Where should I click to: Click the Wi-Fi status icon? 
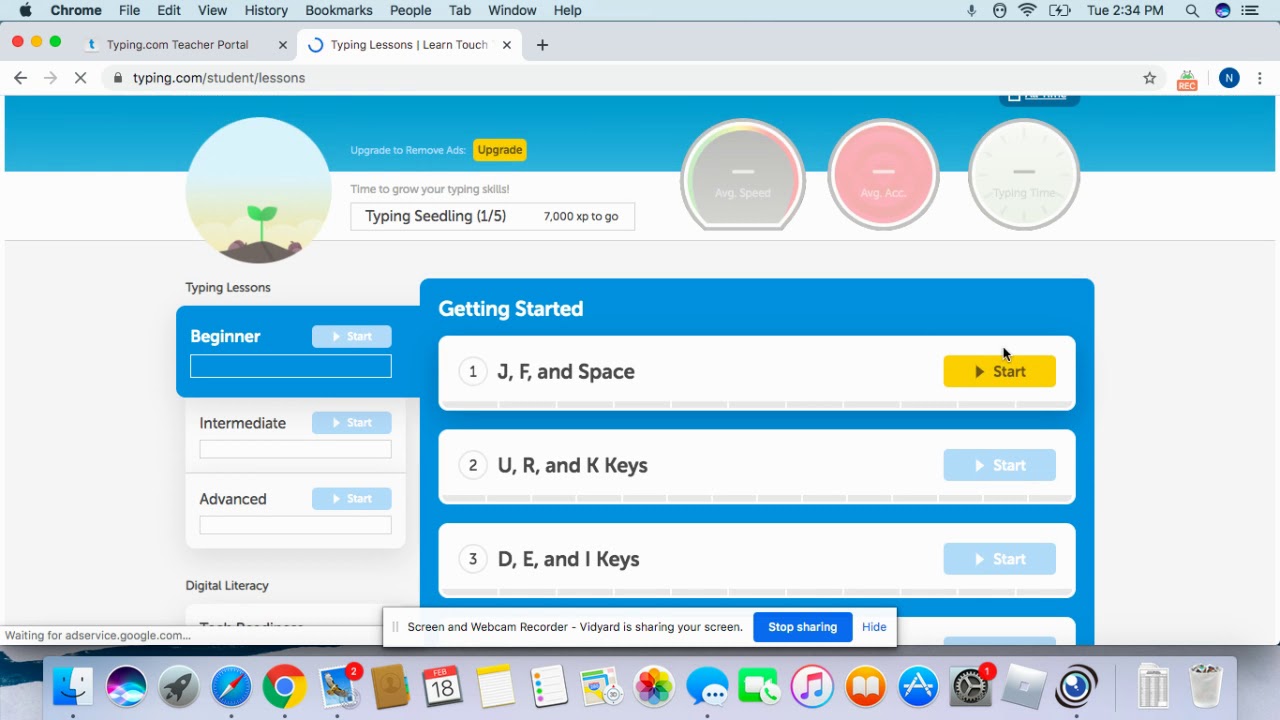1028,10
